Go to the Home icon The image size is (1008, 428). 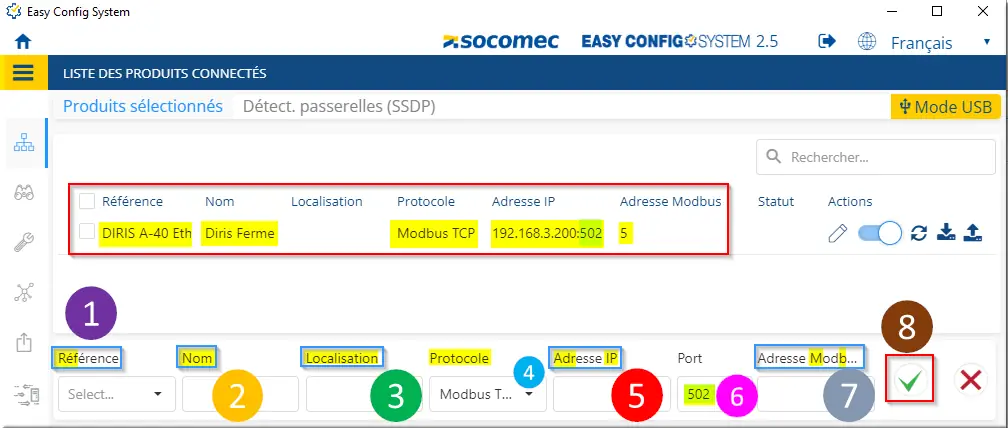(23, 42)
